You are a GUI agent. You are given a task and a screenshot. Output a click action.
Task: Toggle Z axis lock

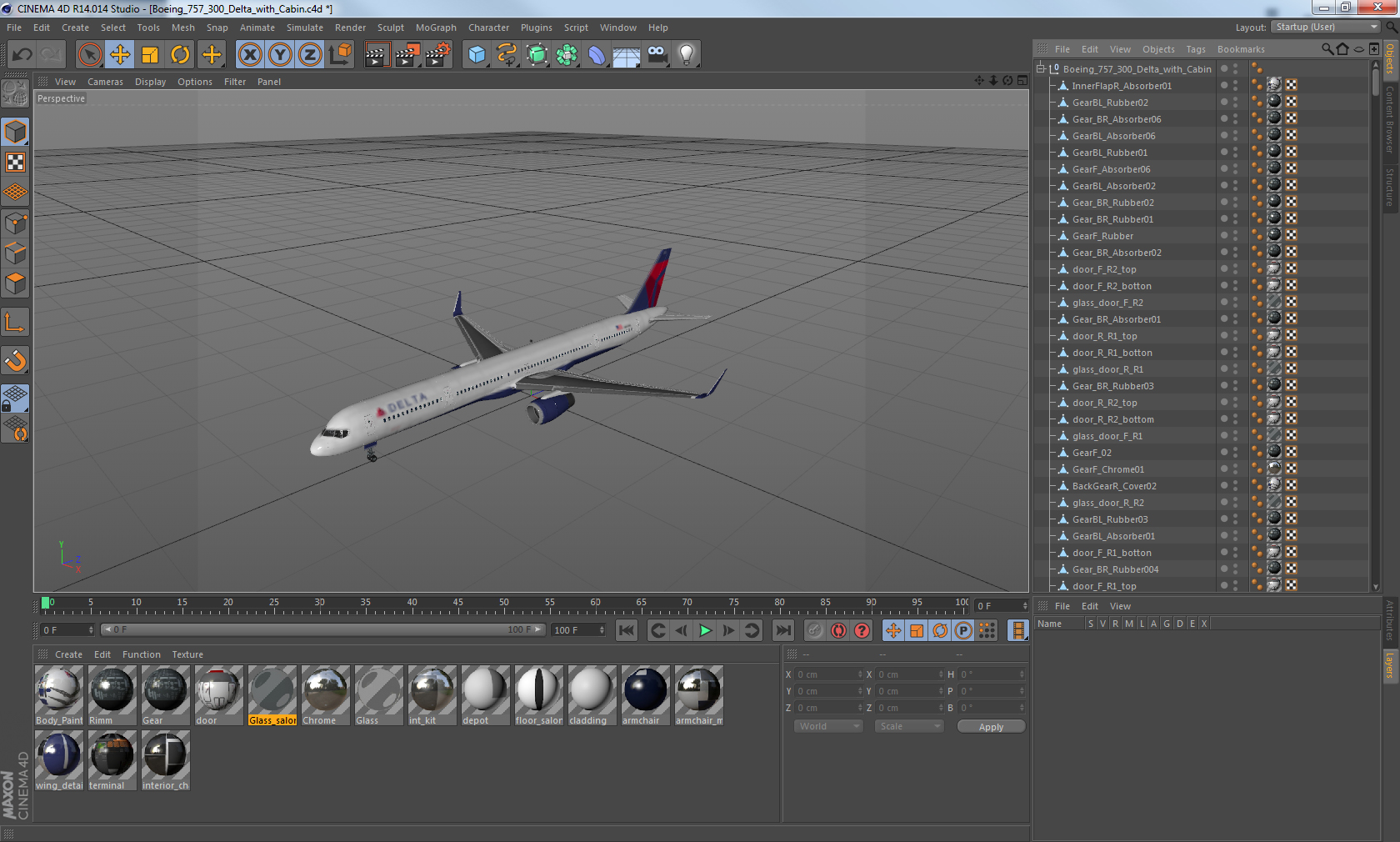[x=310, y=55]
